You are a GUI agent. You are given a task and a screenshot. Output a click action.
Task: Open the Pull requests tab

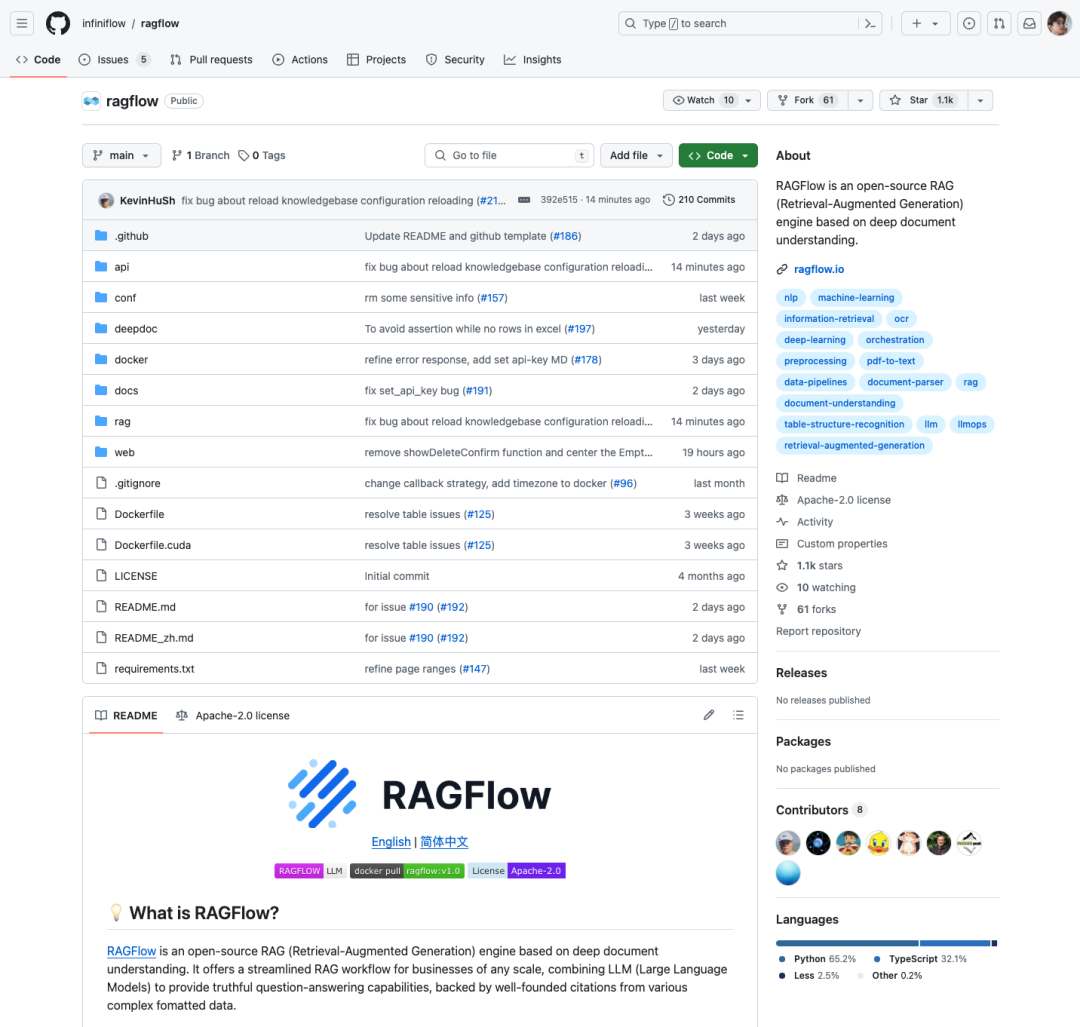point(211,60)
